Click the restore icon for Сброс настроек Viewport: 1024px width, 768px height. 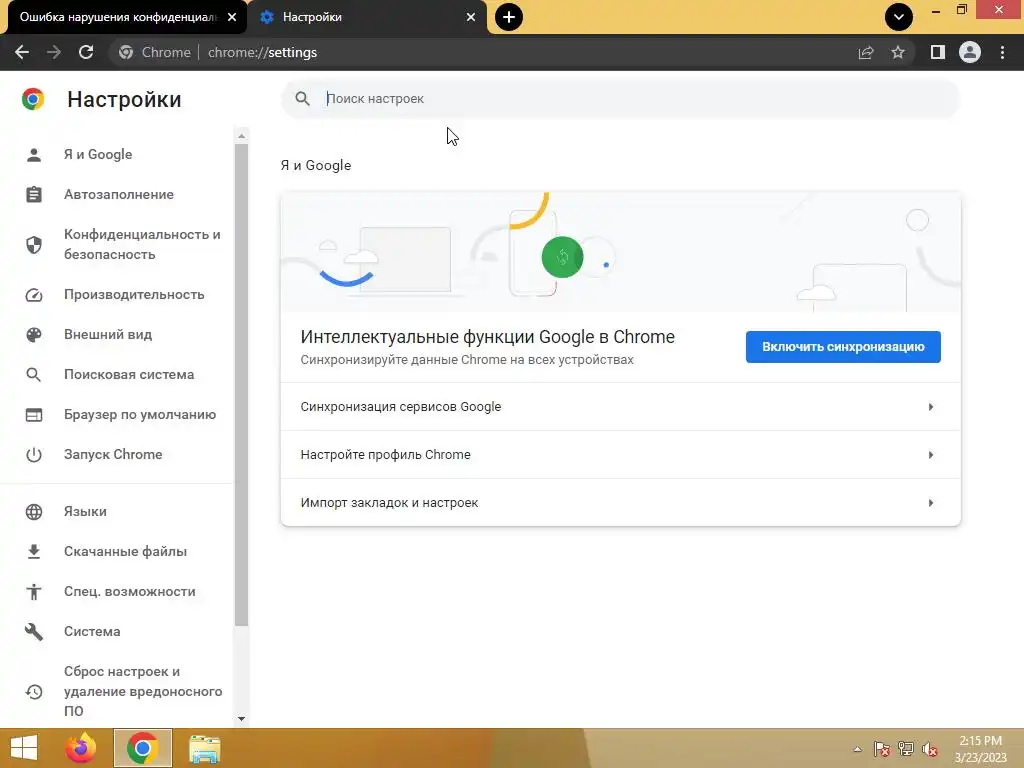(x=34, y=692)
